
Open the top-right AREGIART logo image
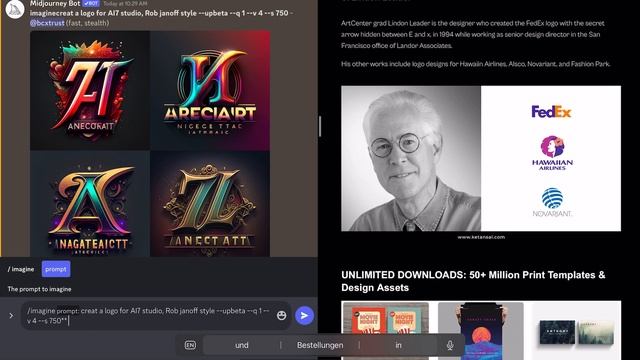click(x=210, y=90)
